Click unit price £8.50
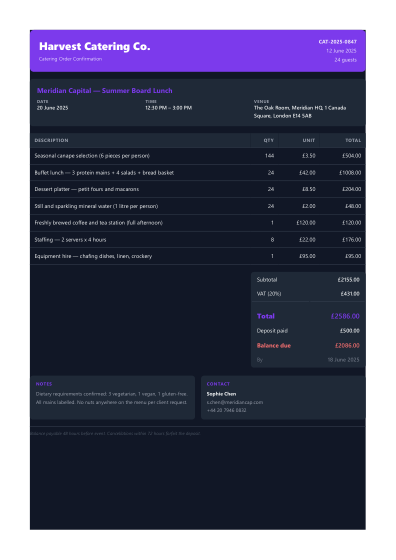This screenshot has width=396, height=560. click(309, 189)
